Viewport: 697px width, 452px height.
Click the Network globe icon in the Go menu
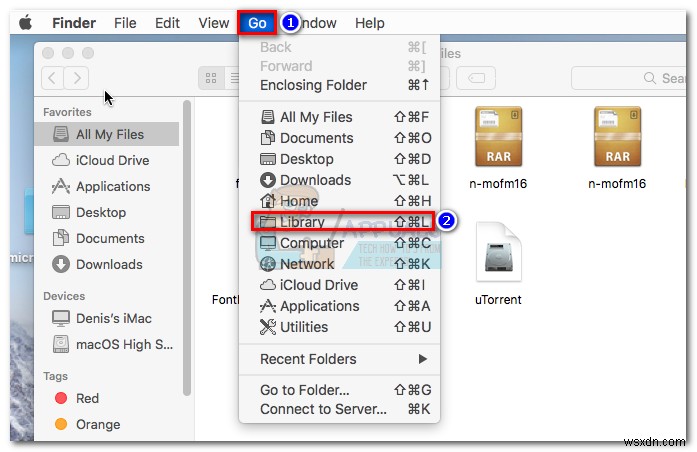(268, 264)
